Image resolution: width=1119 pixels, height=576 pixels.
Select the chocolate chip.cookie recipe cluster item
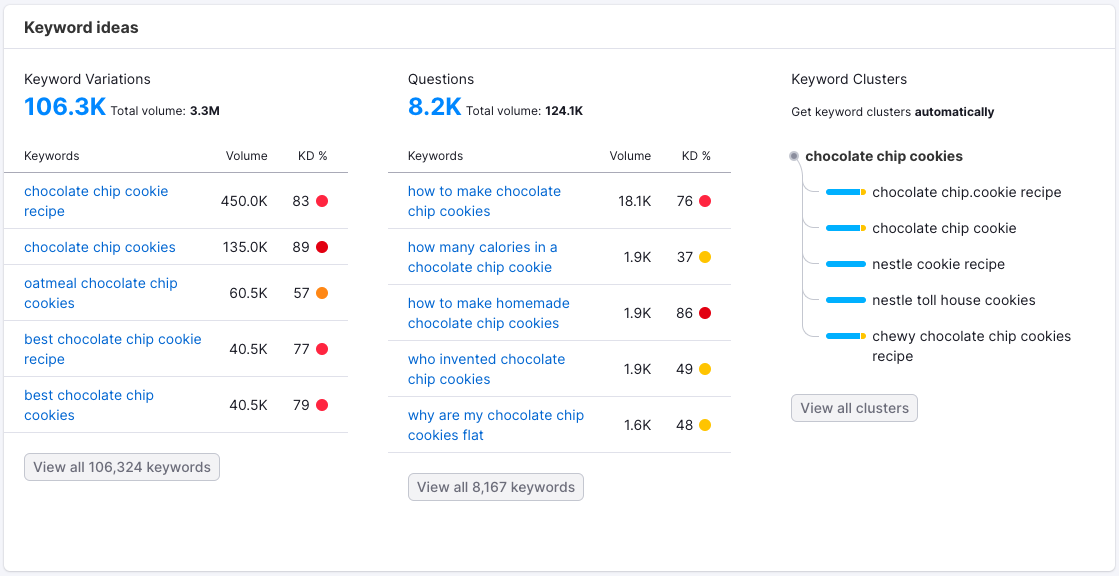(966, 192)
